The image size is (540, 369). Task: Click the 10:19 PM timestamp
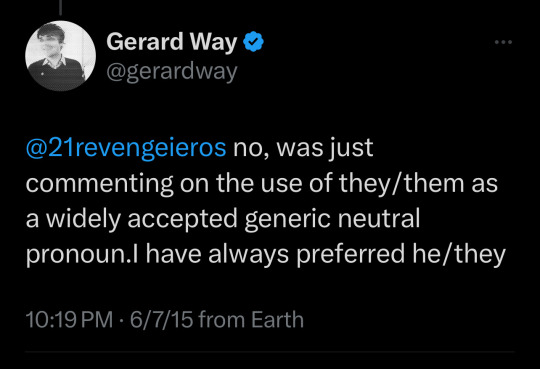coord(70,319)
